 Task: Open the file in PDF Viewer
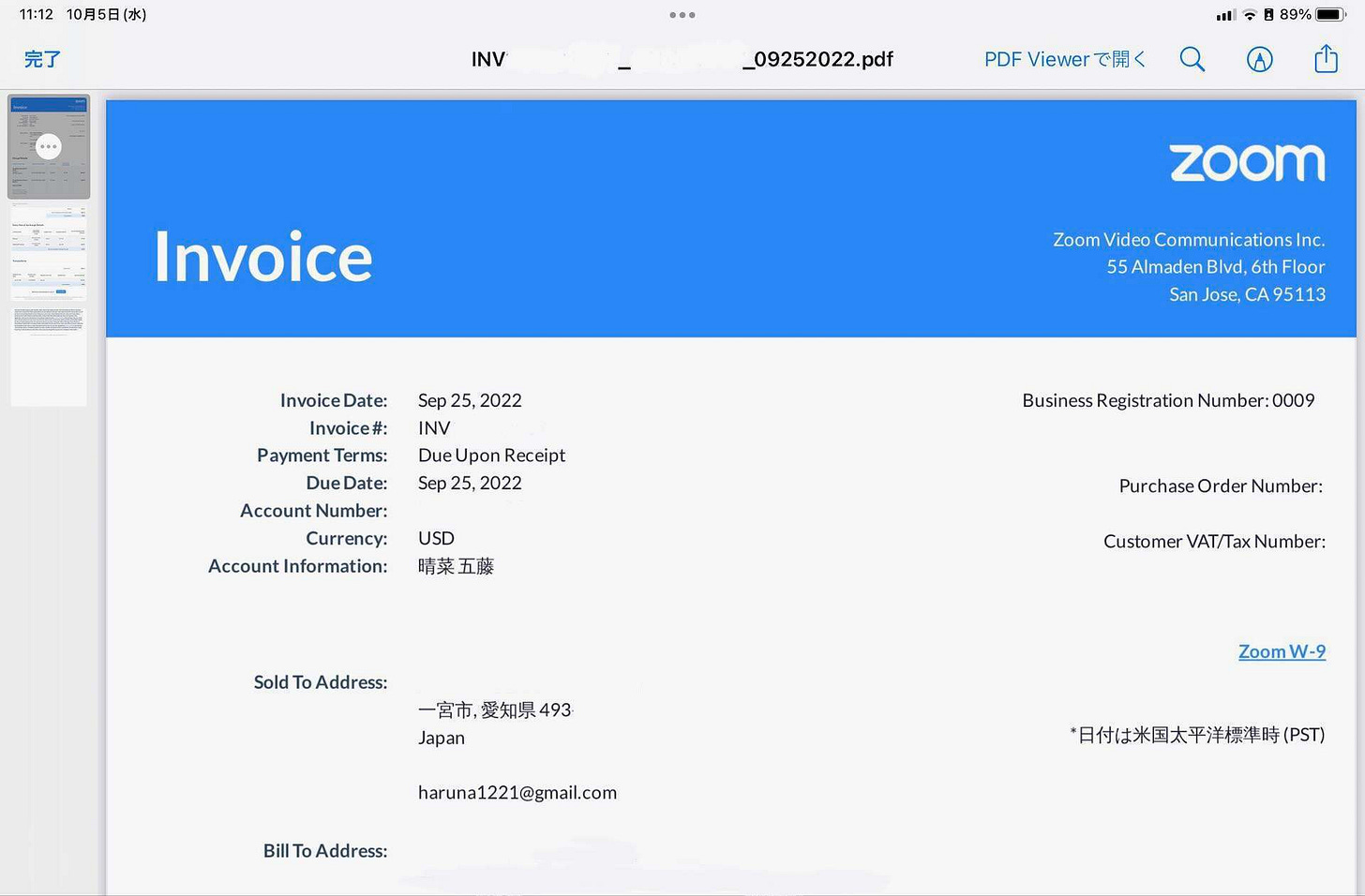click(x=1064, y=59)
